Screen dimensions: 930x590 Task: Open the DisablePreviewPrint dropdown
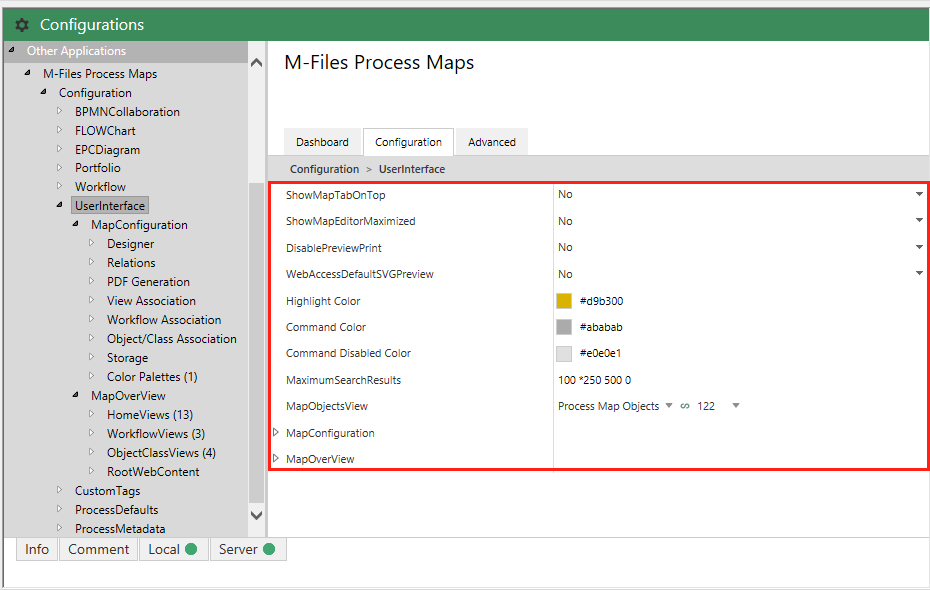919,247
